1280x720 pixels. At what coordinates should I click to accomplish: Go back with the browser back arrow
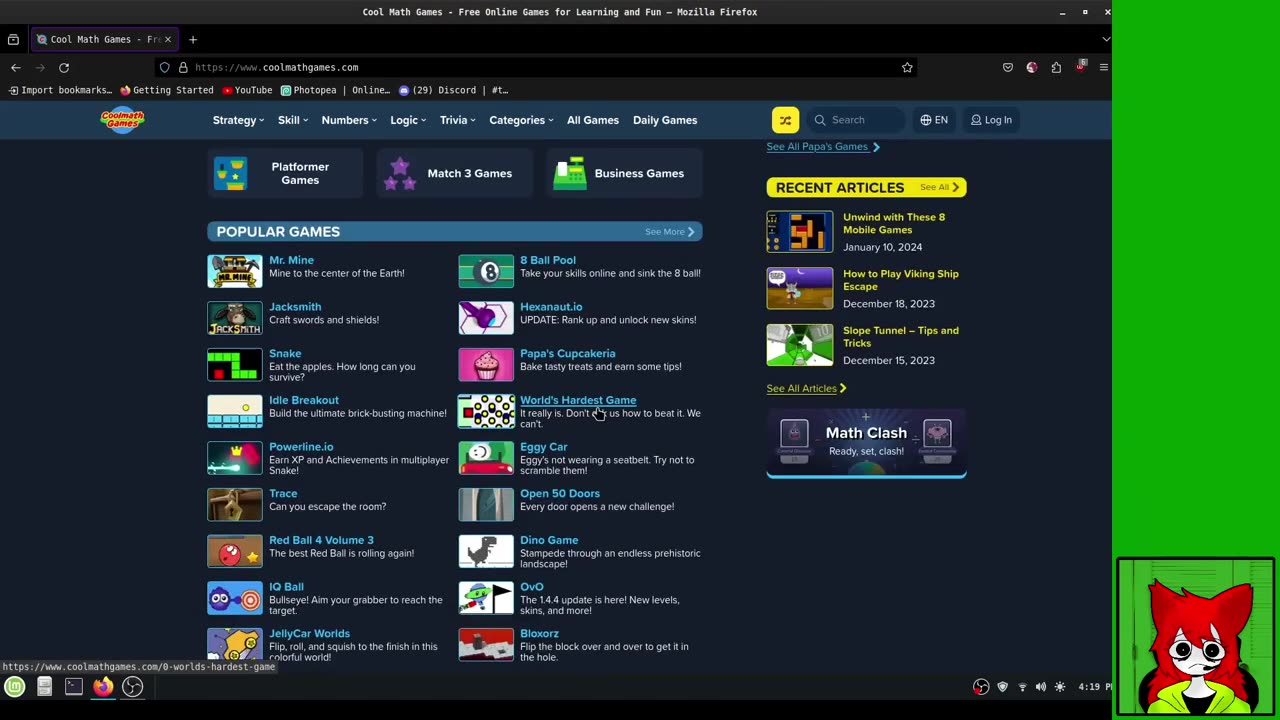[16, 67]
